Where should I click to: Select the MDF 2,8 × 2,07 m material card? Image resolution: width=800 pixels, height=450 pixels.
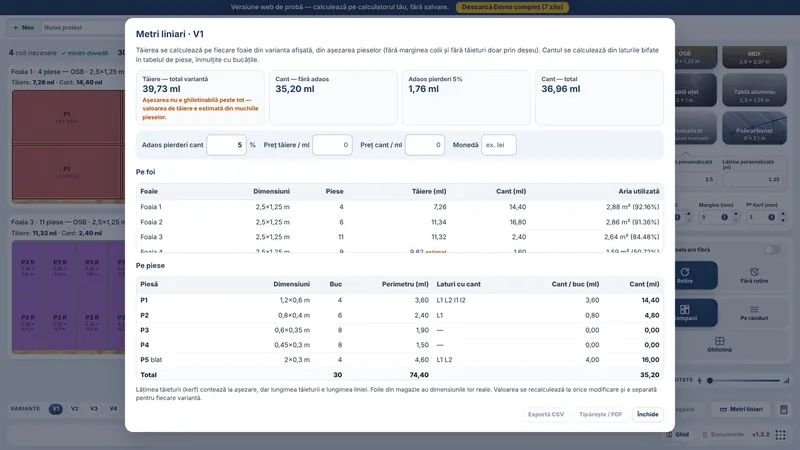coord(754,57)
